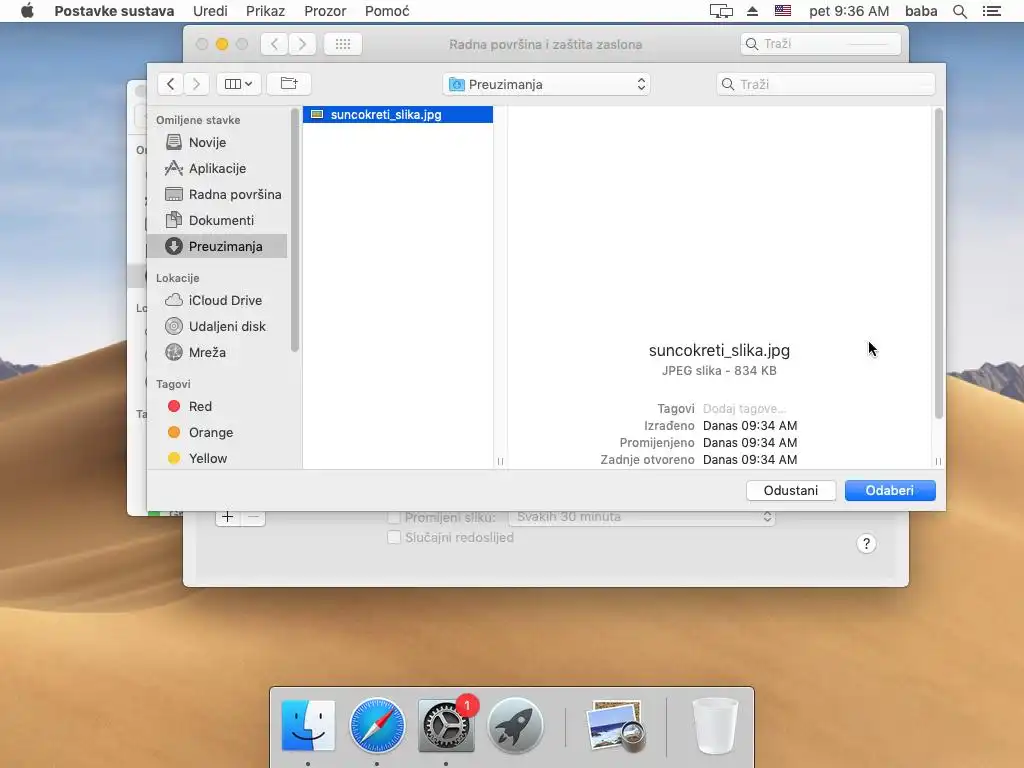Open Safari from the Dock
The height and width of the screenshot is (768, 1024).
tap(377, 726)
